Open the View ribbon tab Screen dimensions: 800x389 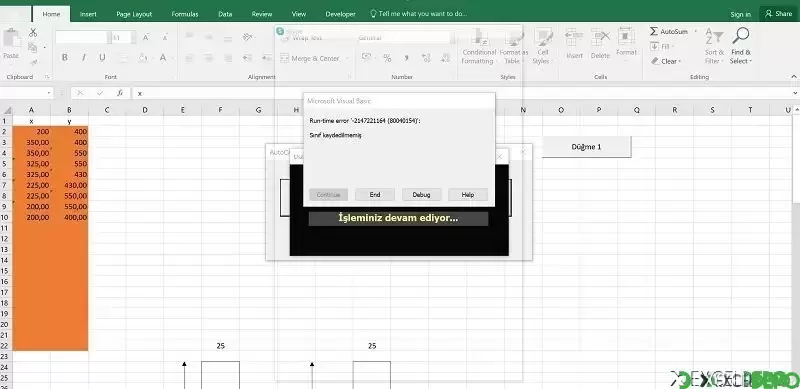pos(298,14)
